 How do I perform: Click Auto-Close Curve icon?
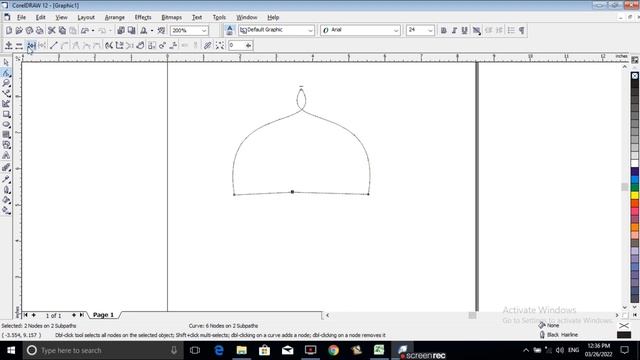[140, 45]
